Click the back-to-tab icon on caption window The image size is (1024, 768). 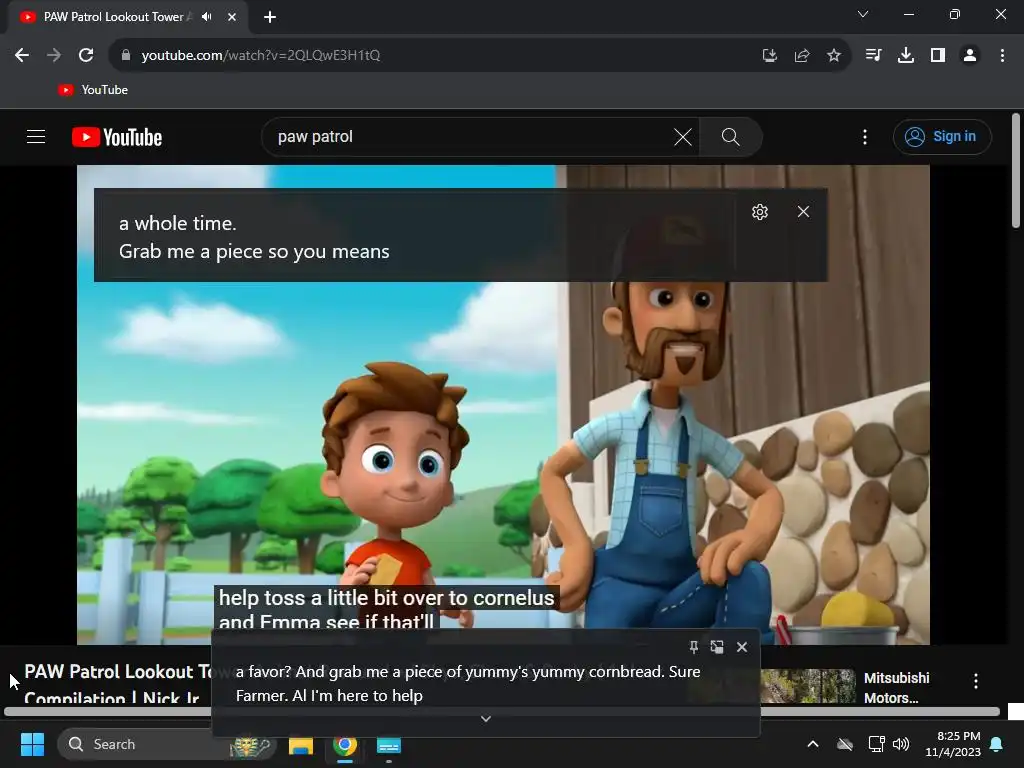[x=717, y=647]
